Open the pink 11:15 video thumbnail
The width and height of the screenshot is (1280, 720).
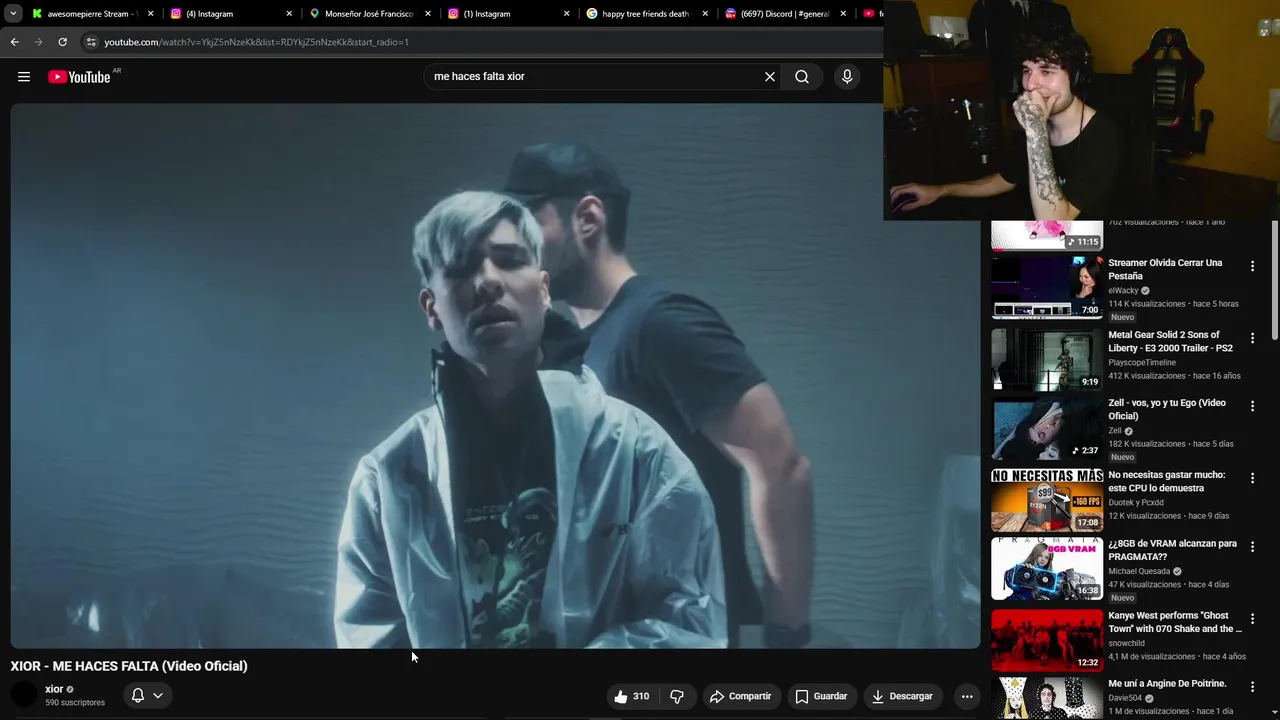(1047, 235)
